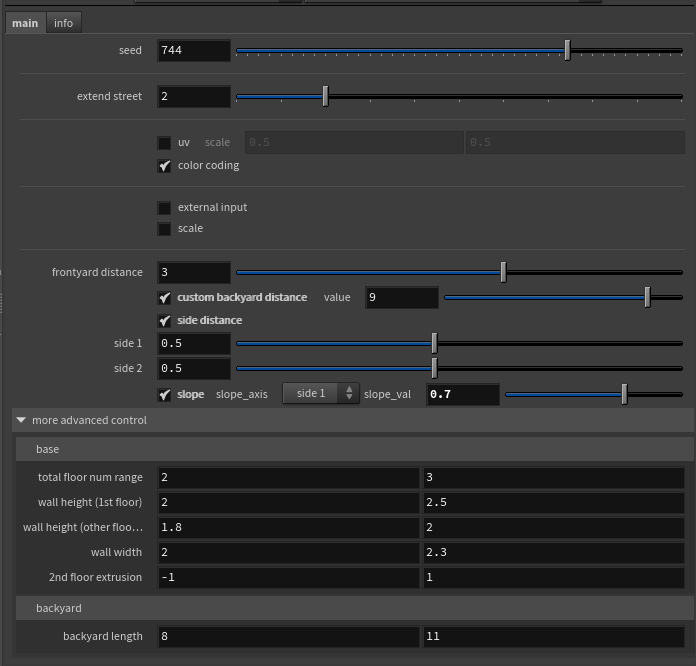Viewport: 696px width, 666px height.
Task: Open the slope_axis dropdown
Action: (x=321, y=393)
